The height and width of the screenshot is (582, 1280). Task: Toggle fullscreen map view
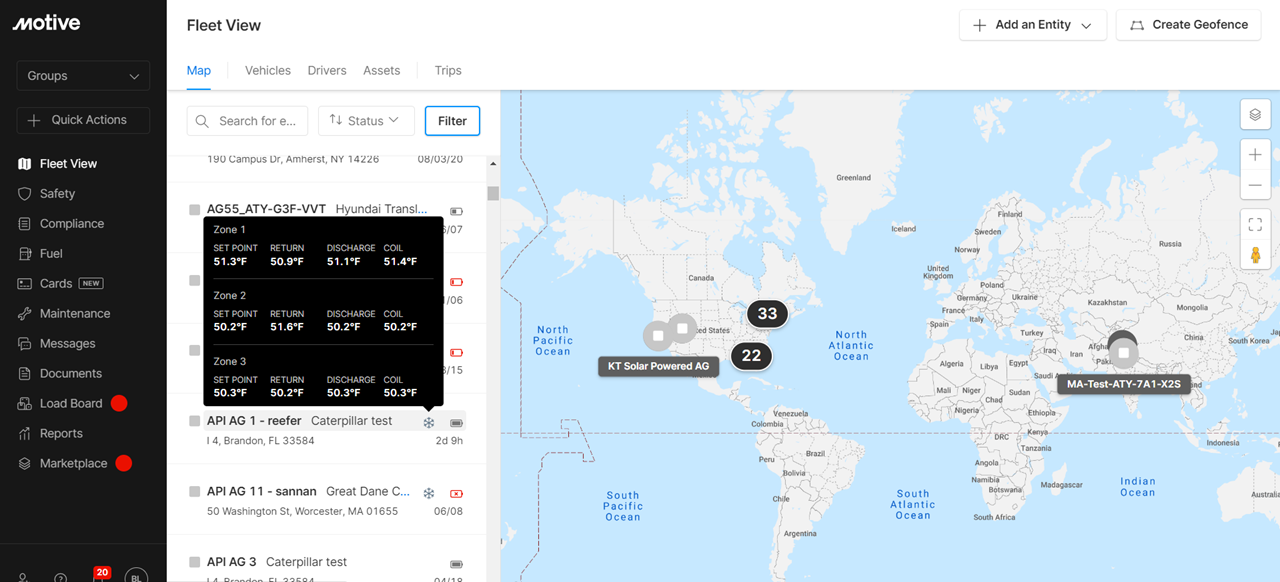1255,224
